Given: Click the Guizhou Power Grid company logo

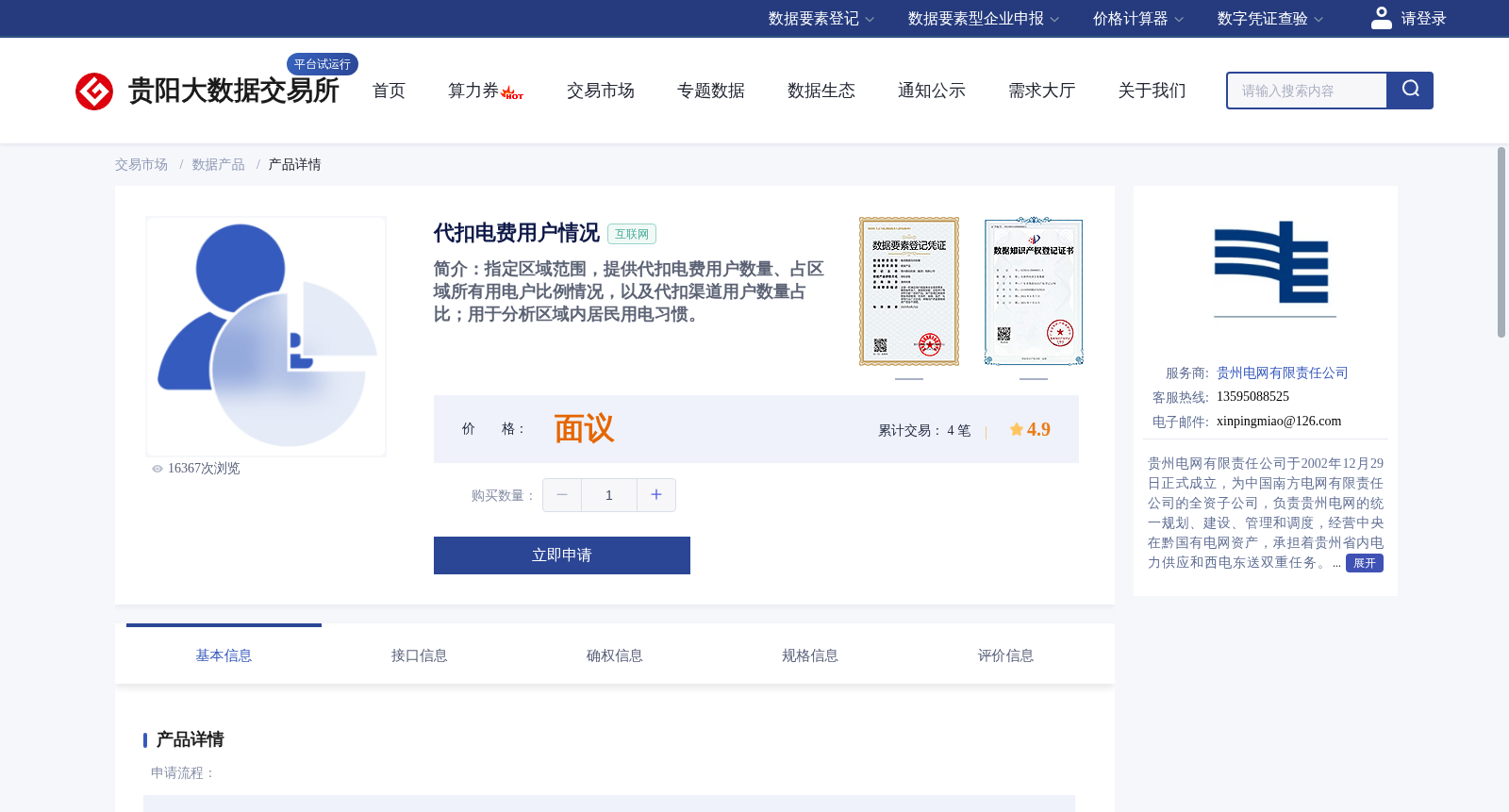Looking at the screenshot, I should tap(1273, 268).
